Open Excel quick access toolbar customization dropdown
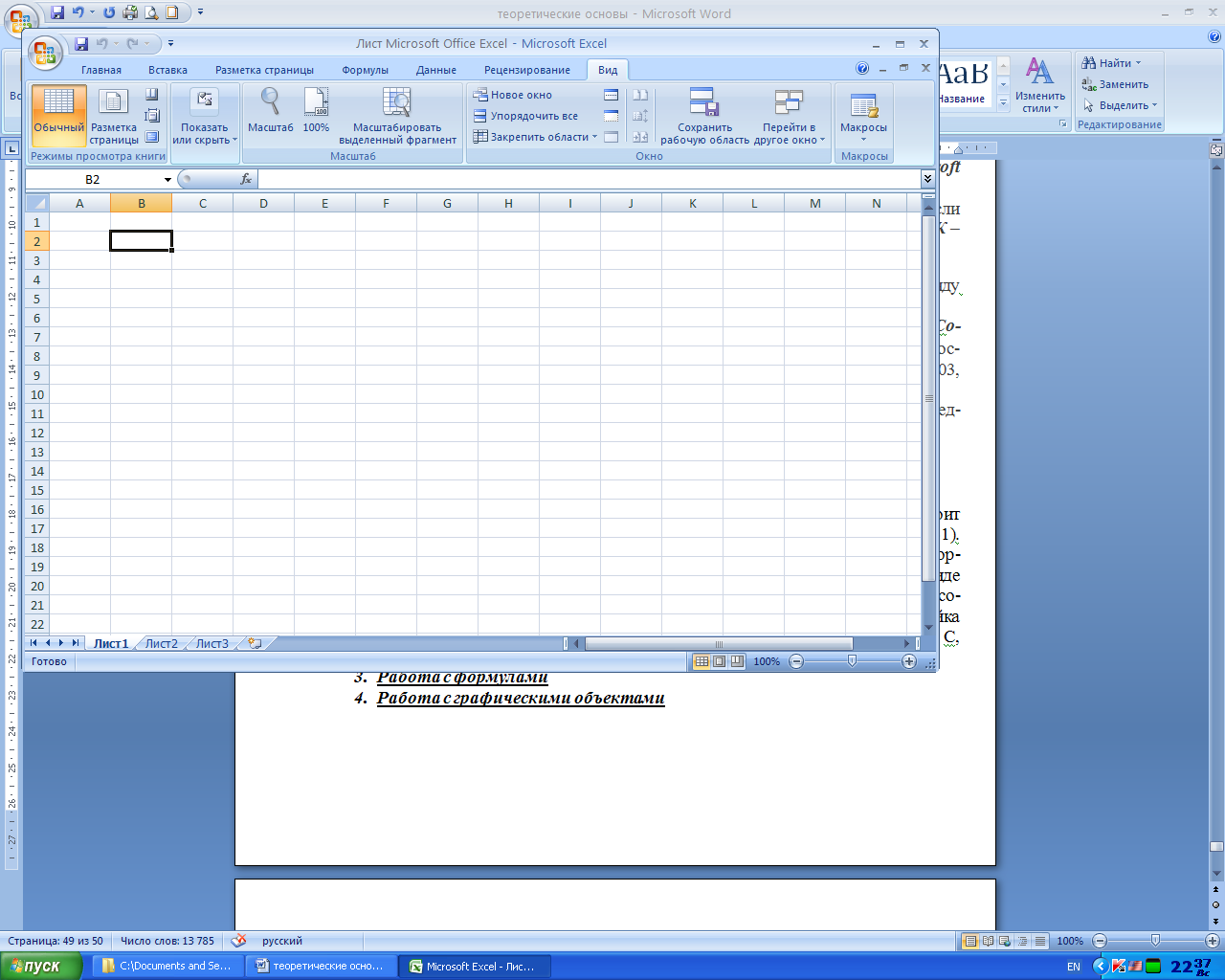 pos(170,44)
